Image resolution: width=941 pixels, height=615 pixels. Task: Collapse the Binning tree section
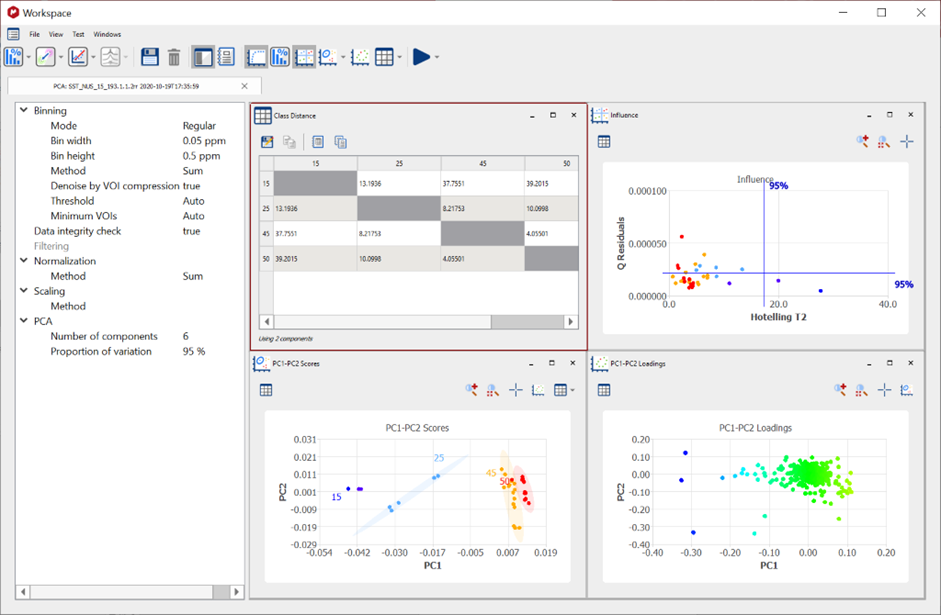coord(23,111)
